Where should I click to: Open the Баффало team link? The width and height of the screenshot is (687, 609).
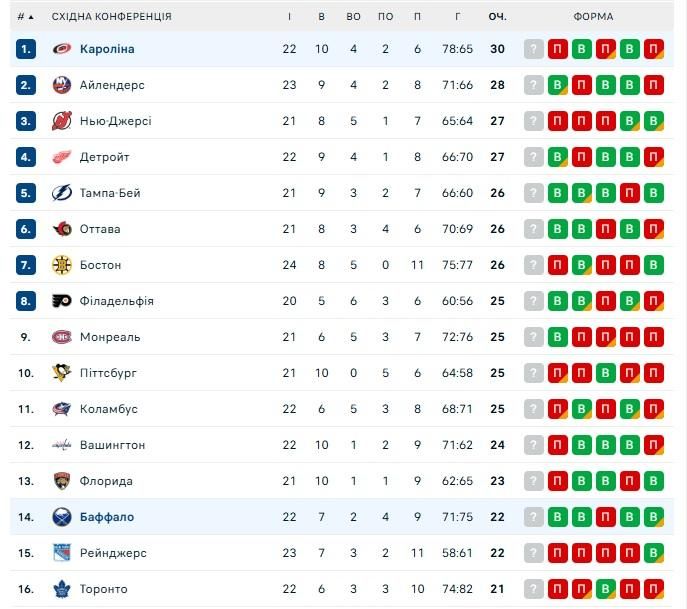coord(106,517)
